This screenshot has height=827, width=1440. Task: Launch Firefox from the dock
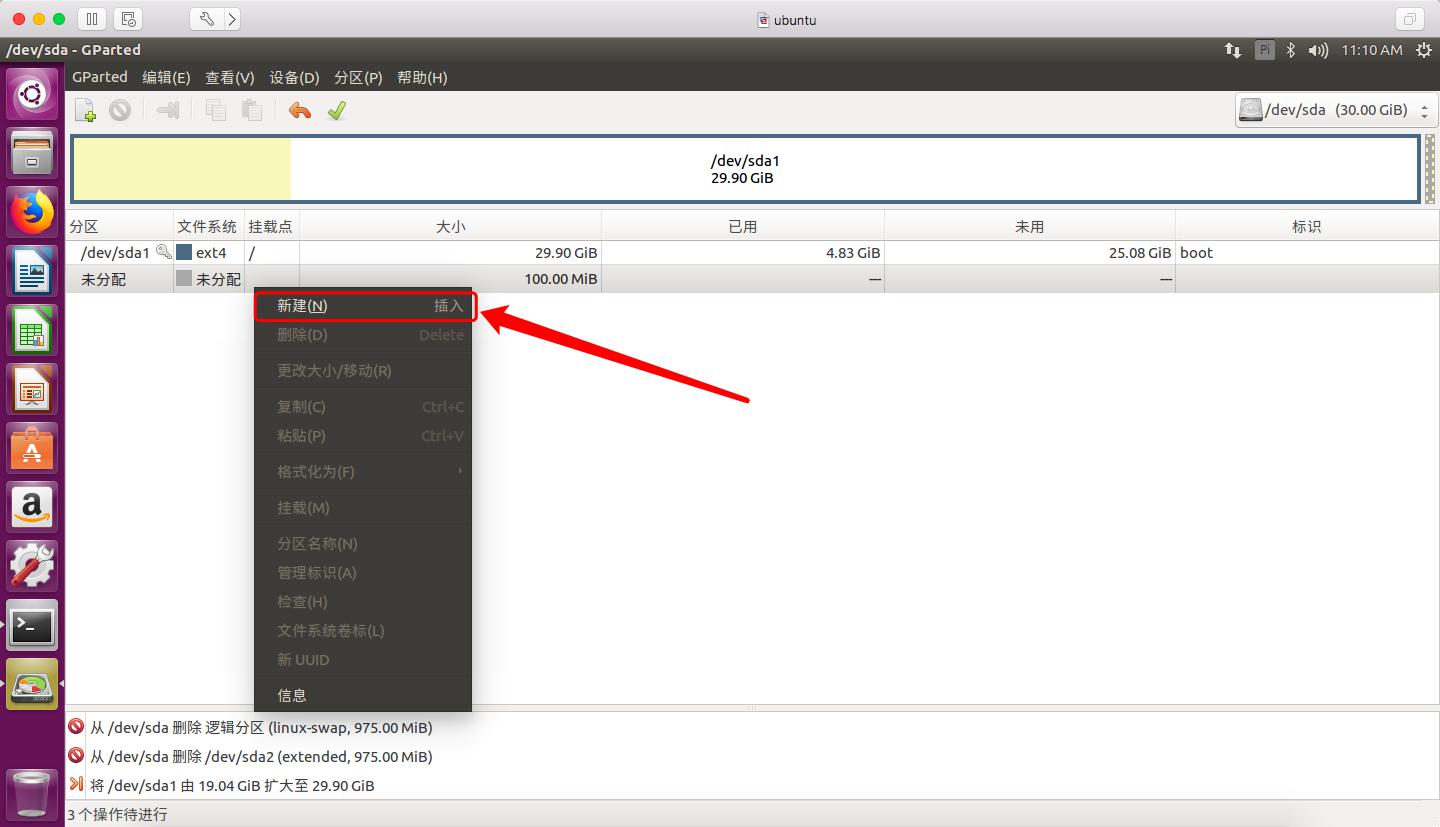click(x=33, y=211)
